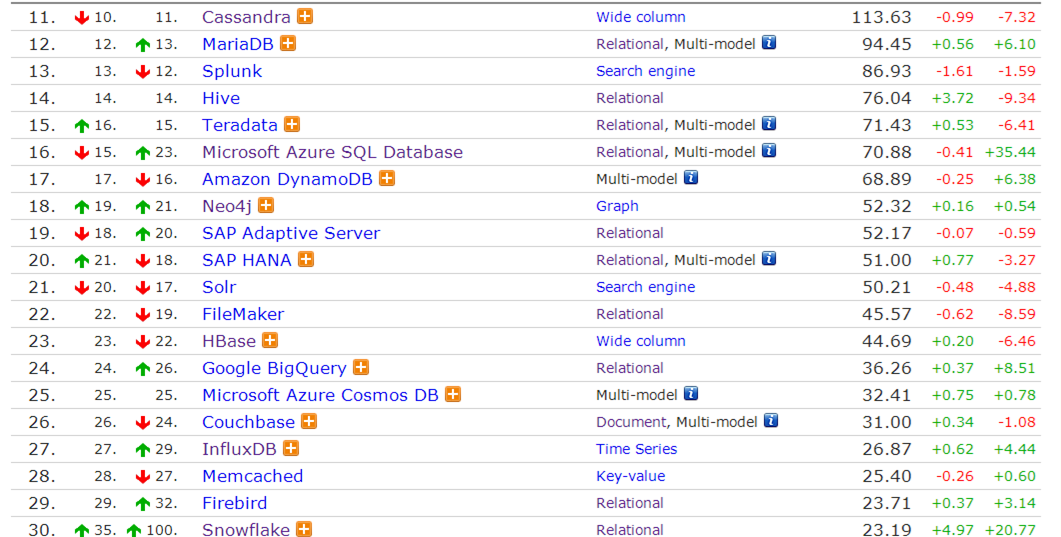Select the MariaDB score 94.45
The image size is (1061, 537).
click(887, 44)
